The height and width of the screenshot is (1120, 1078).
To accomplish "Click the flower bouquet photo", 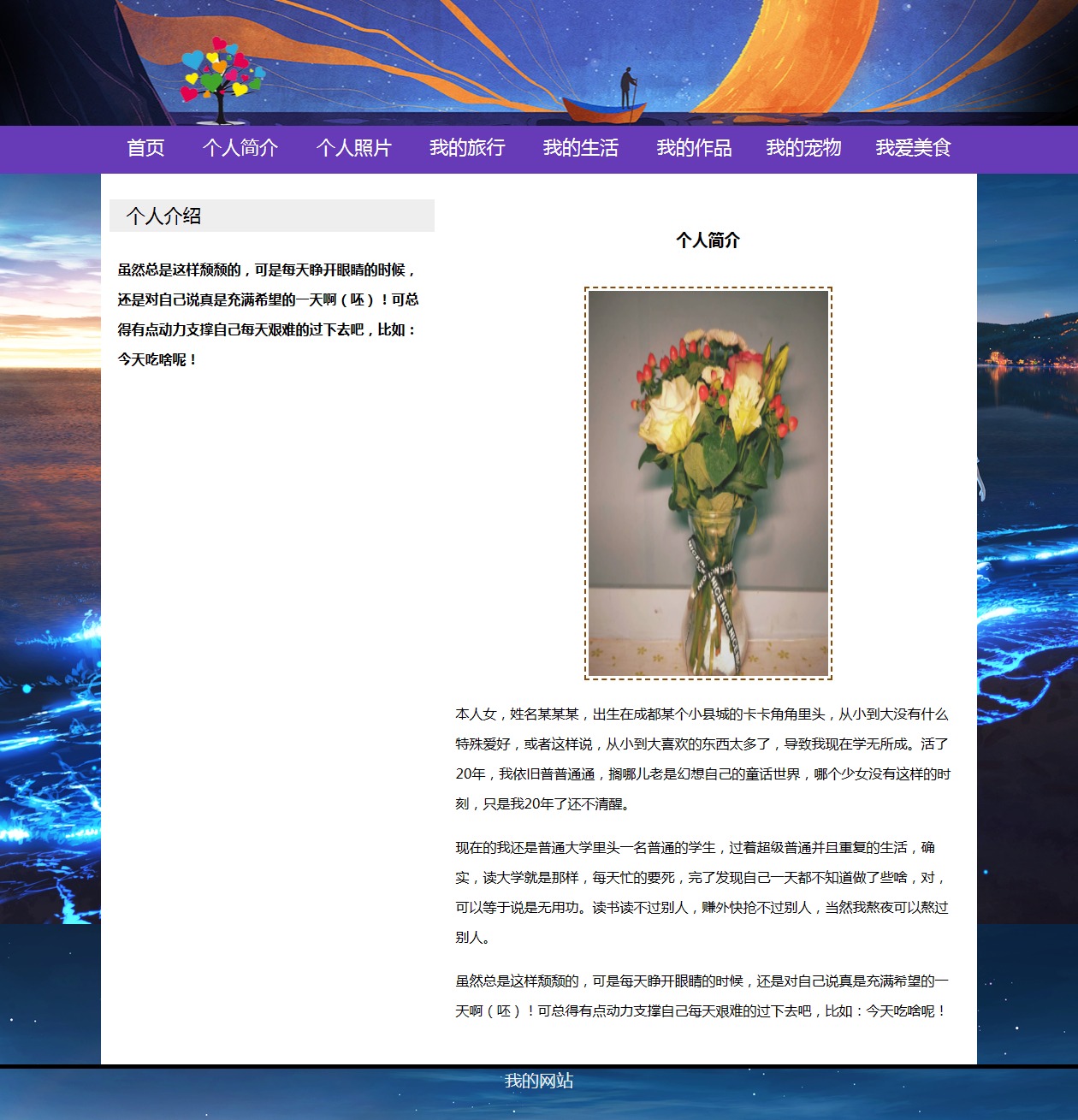I will point(708,483).
